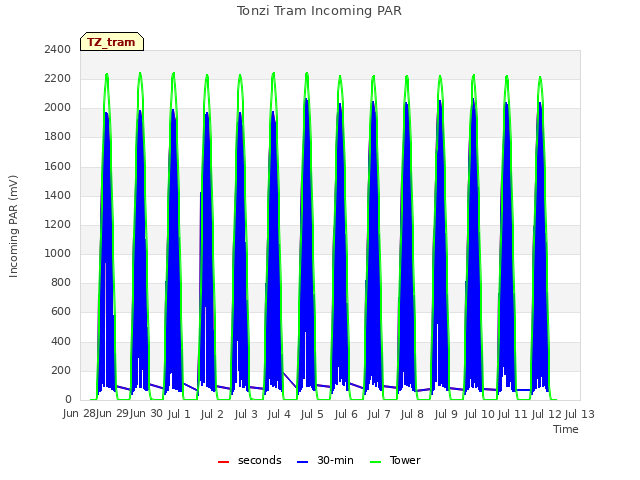Screen dimensions: 640x480
Task: Click the Time axis label
Action: tap(566, 429)
